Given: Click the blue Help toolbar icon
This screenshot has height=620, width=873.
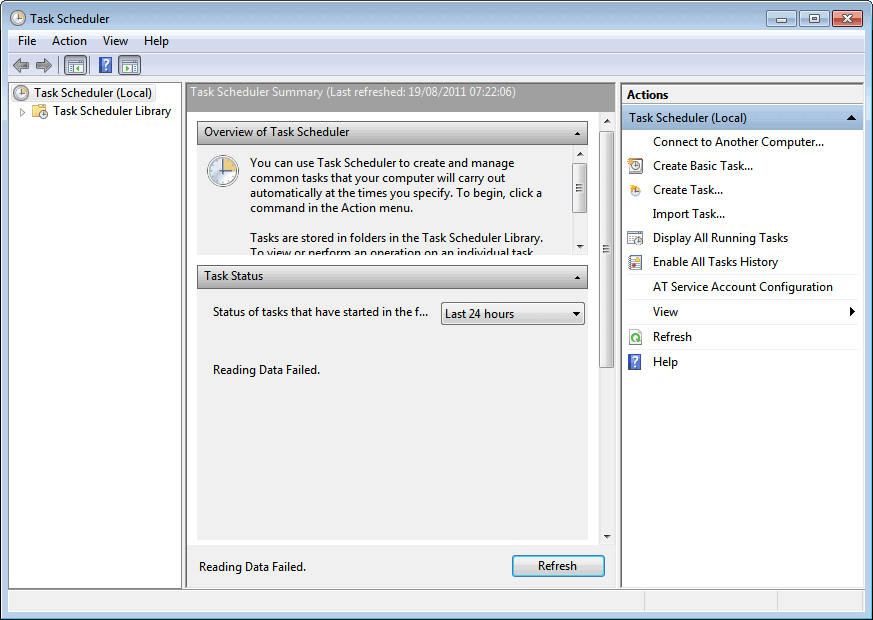Looking at the screenshot, I should pyautogui.click(x=105, y=66).
